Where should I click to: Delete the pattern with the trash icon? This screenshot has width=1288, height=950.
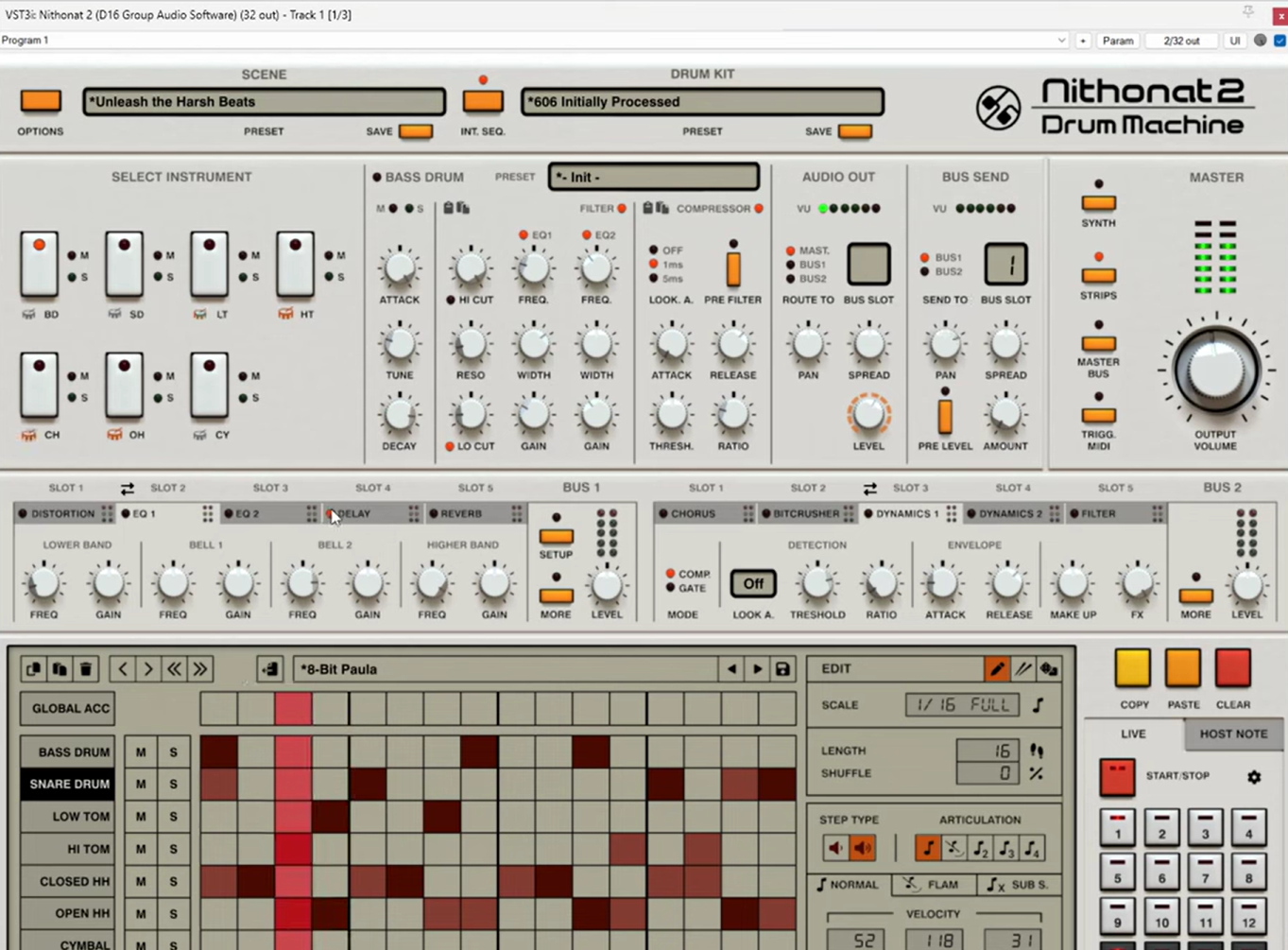coord(86,669)
